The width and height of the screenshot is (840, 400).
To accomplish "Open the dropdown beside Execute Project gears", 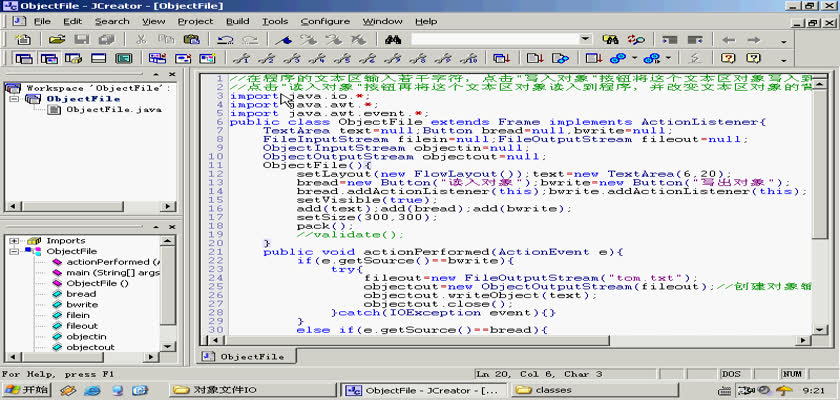I will click(635, 58).
